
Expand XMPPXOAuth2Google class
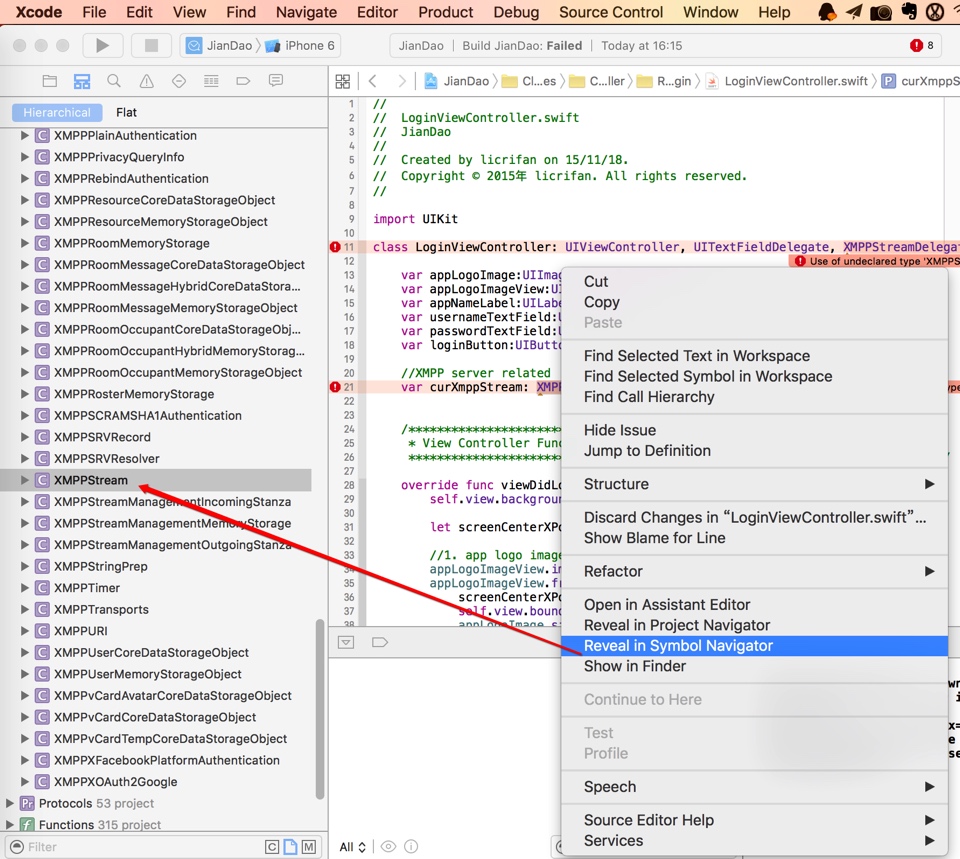[x=24, y=781]
